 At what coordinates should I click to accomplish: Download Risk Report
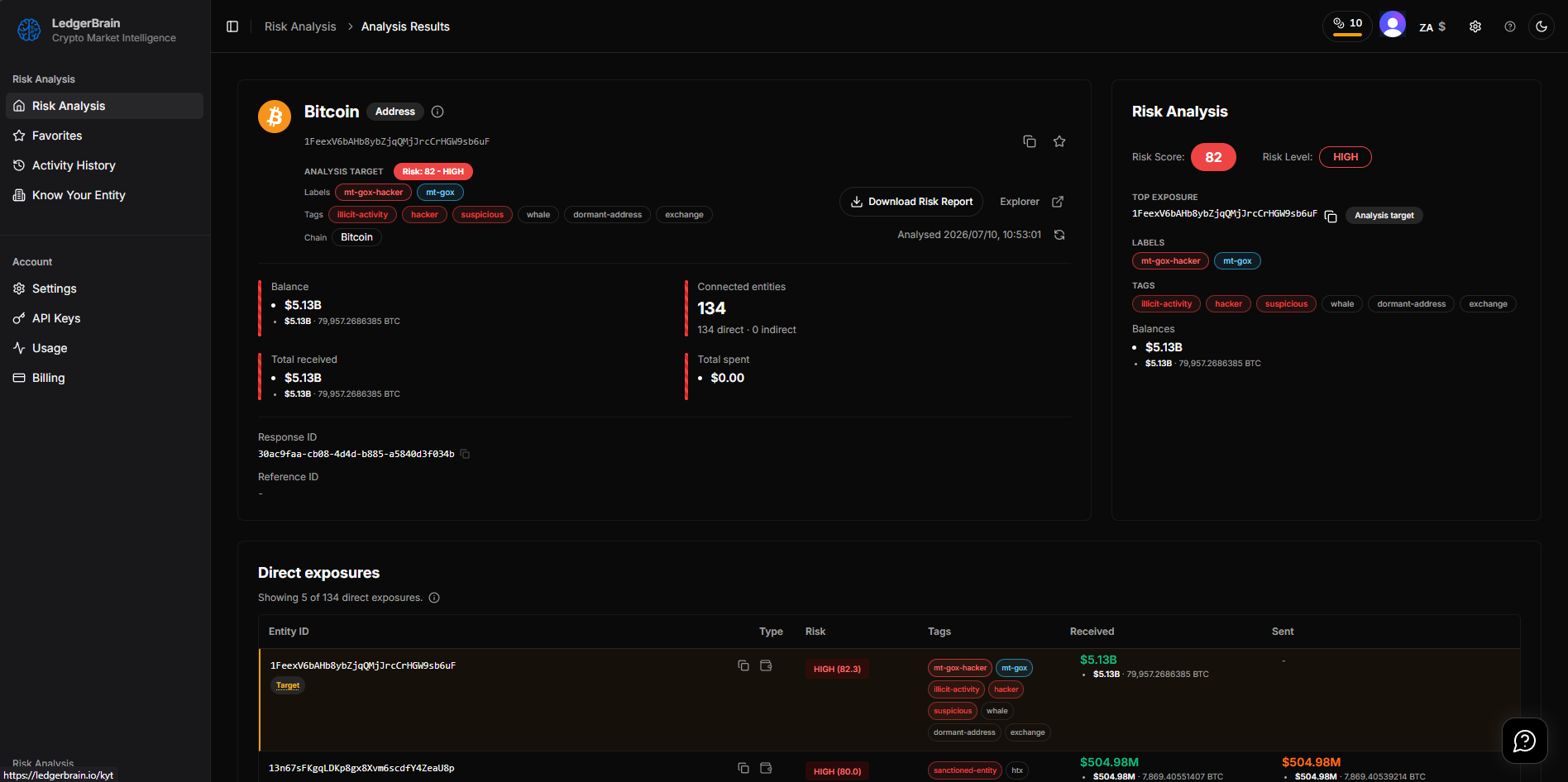pos(911,202)
